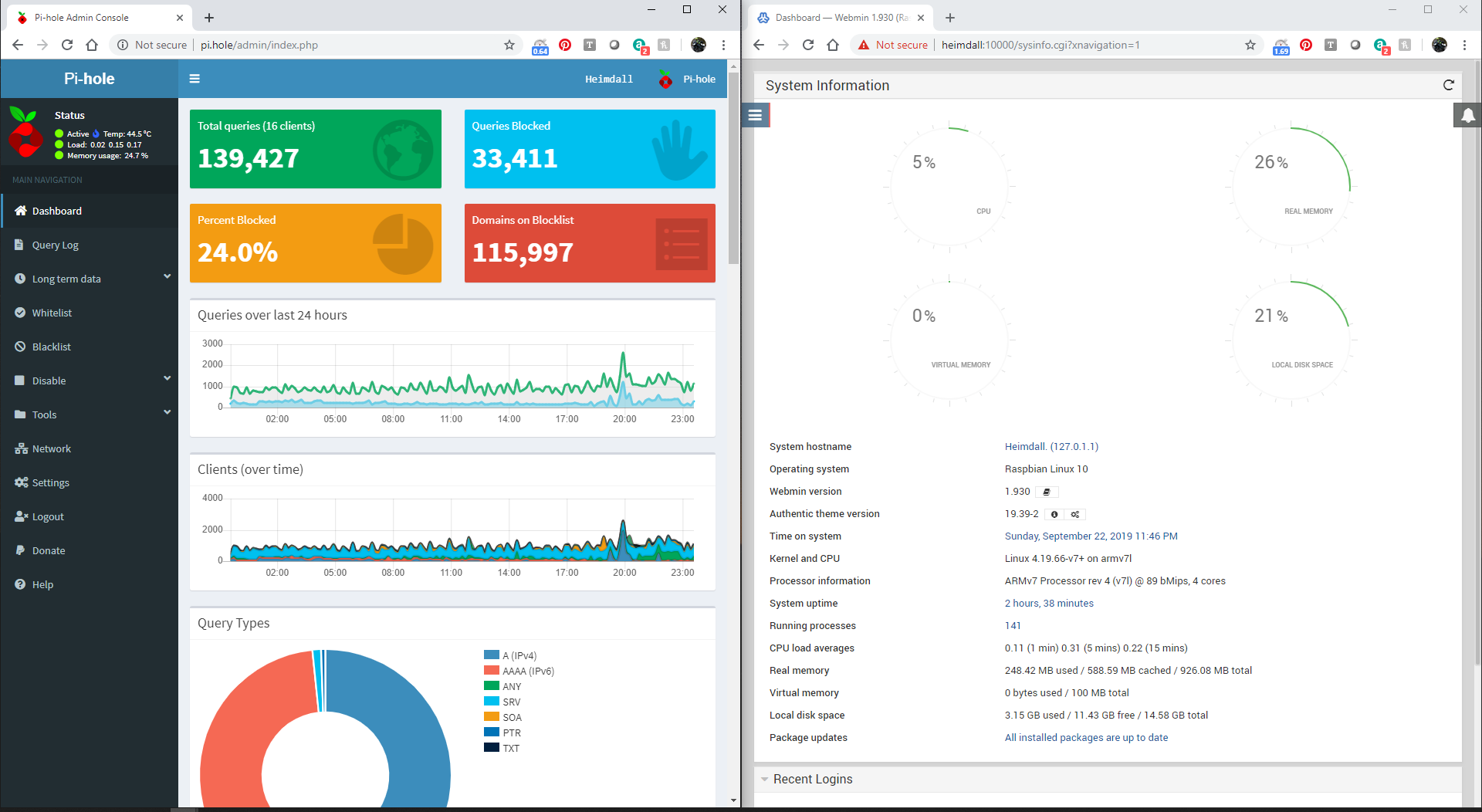This screenshot has width=1482, height=812.
Task: Go to home page in Pi-hole browser window
Action: [x=92, y=45]
